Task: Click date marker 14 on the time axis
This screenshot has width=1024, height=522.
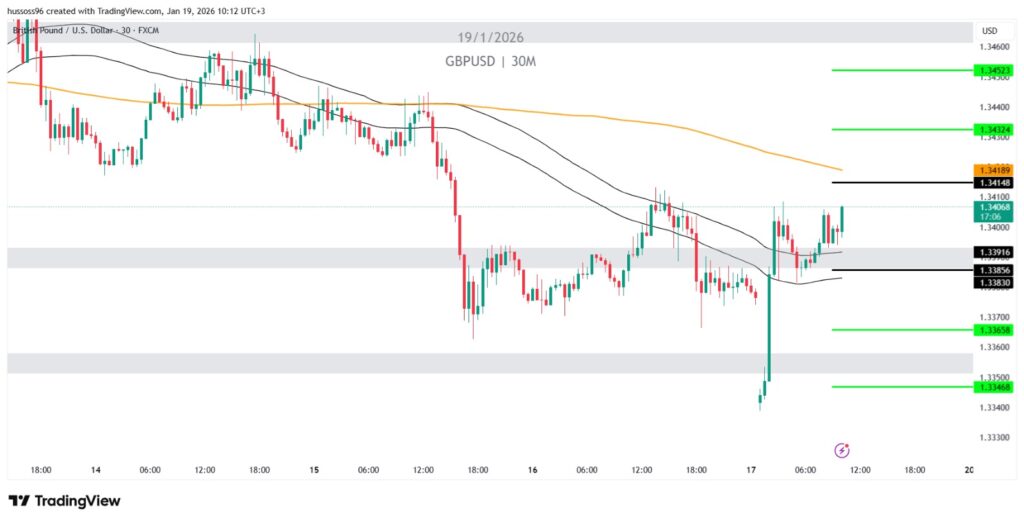Action: coord(96,469)
